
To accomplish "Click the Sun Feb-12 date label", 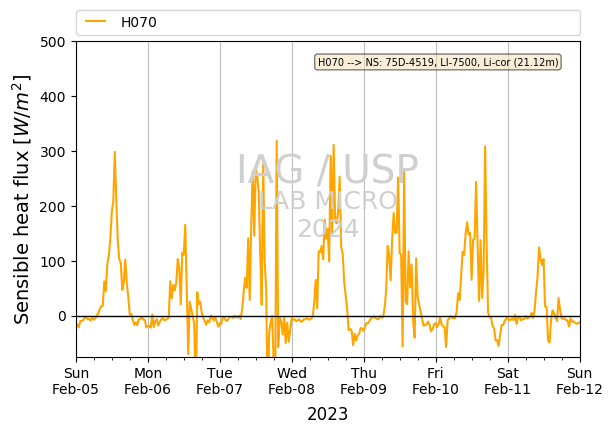I will click(579, 381).
